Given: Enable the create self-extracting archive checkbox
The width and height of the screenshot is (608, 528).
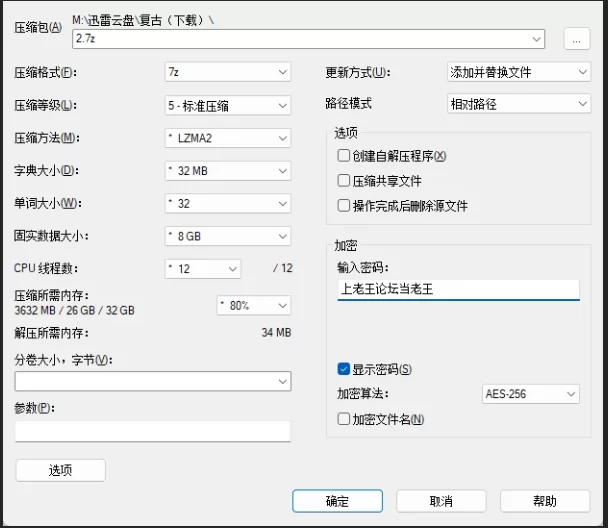Looking at the screenshot, I should coord(344,156).
